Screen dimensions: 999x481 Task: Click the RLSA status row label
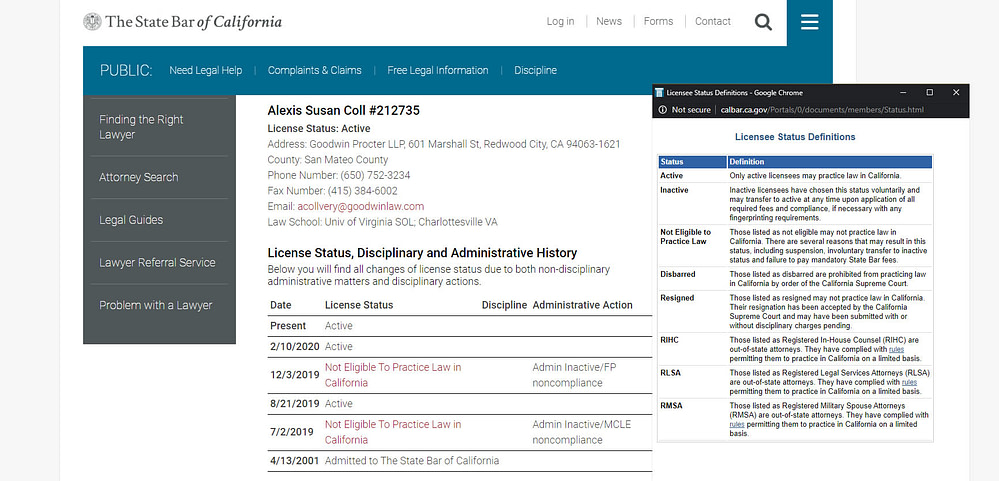click(670, 373)
